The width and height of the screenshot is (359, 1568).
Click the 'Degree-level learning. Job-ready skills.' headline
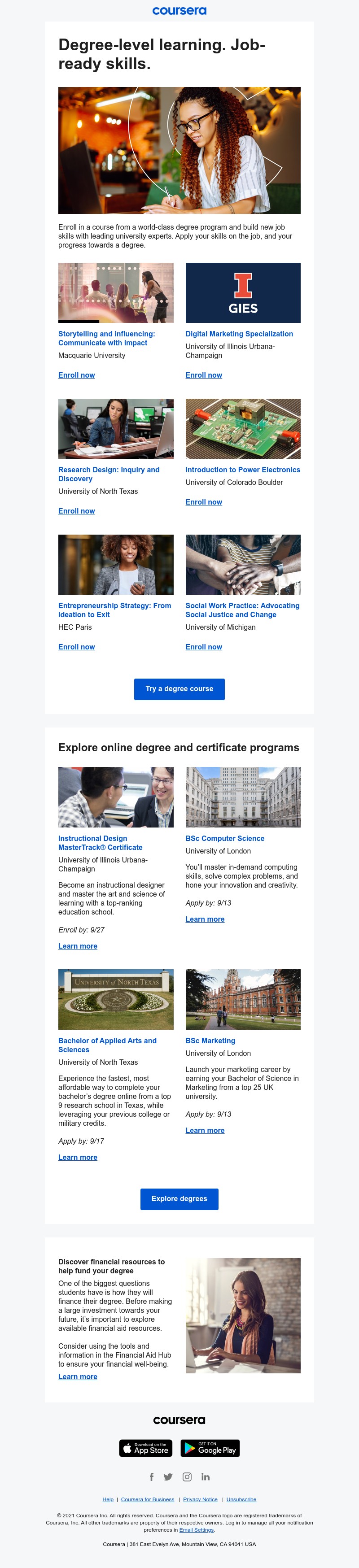point(162,54)
